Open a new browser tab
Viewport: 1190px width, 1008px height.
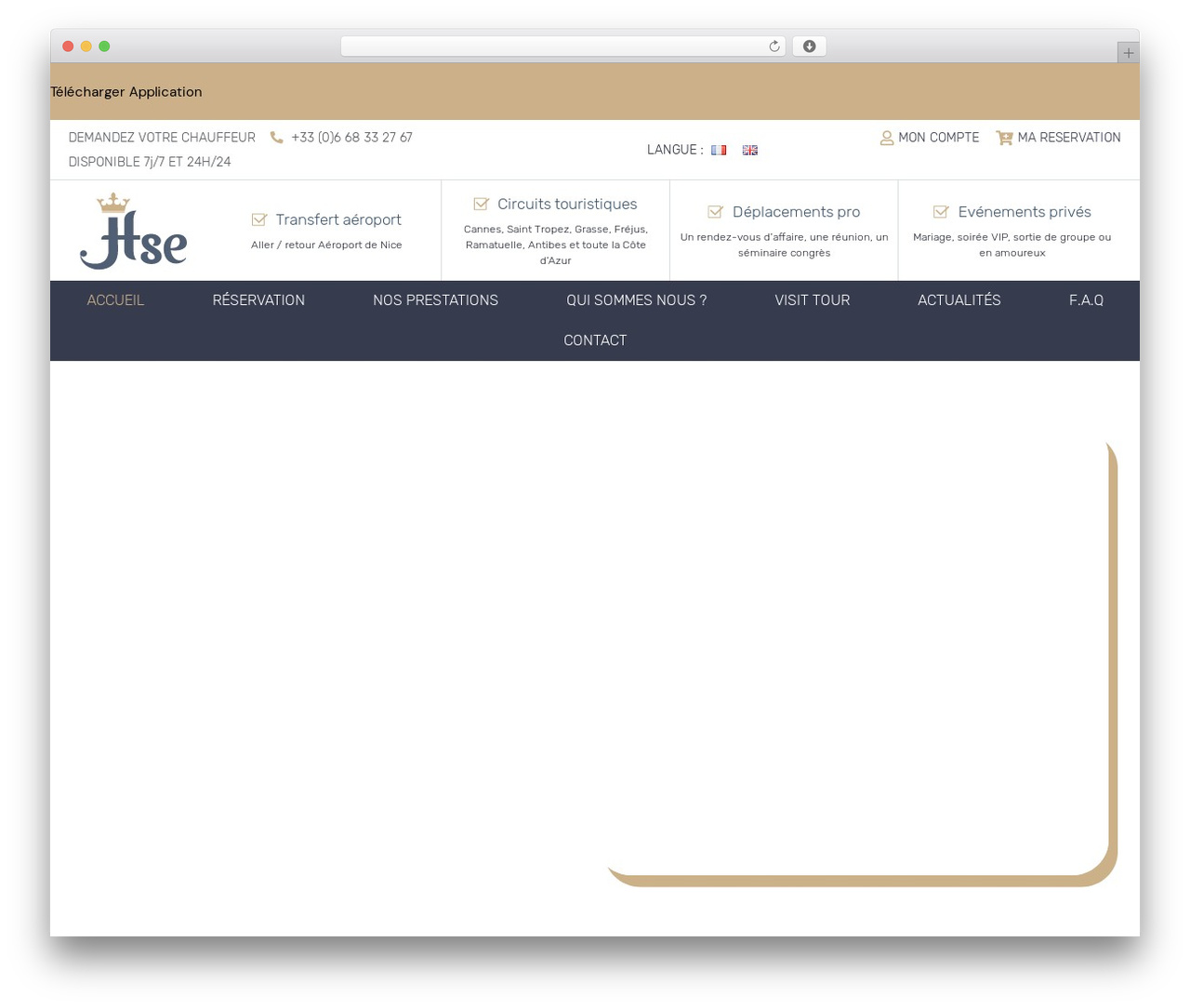(x=1128, y=53)
